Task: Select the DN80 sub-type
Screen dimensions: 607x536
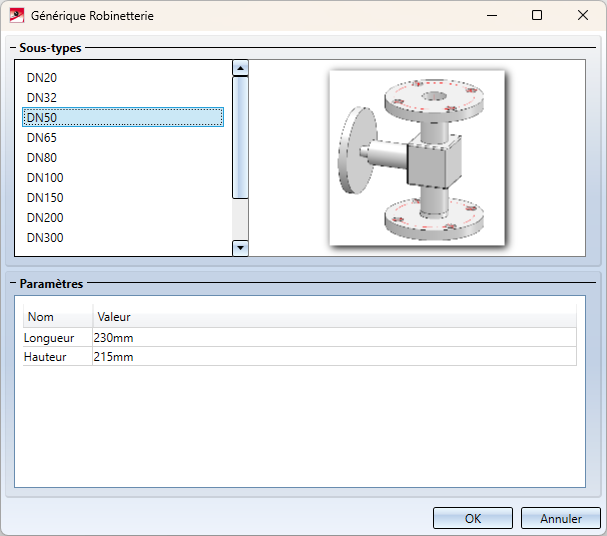Action: (42, 158)
